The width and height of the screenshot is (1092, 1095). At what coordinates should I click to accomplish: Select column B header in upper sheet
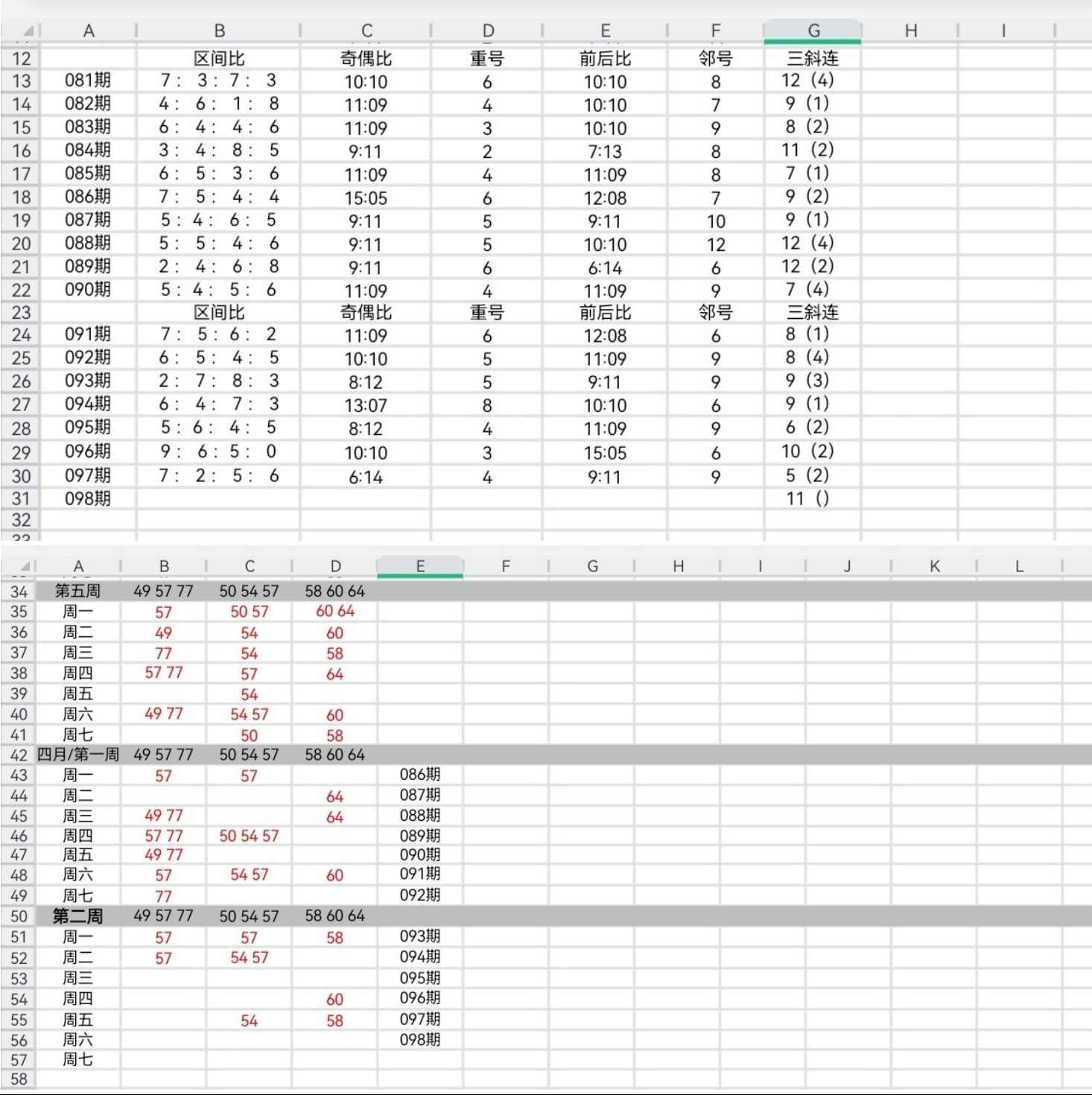pyautogui.click(x=219, y=31)
